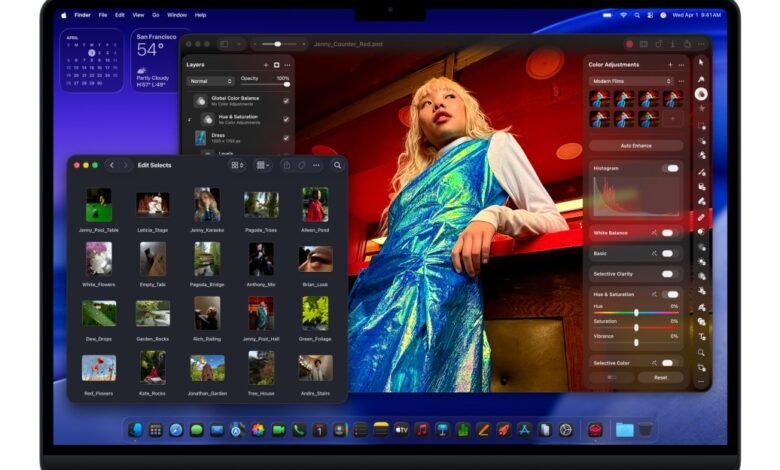
Task: Click the empty add-preset slot with plus
Action: (673, 119)
